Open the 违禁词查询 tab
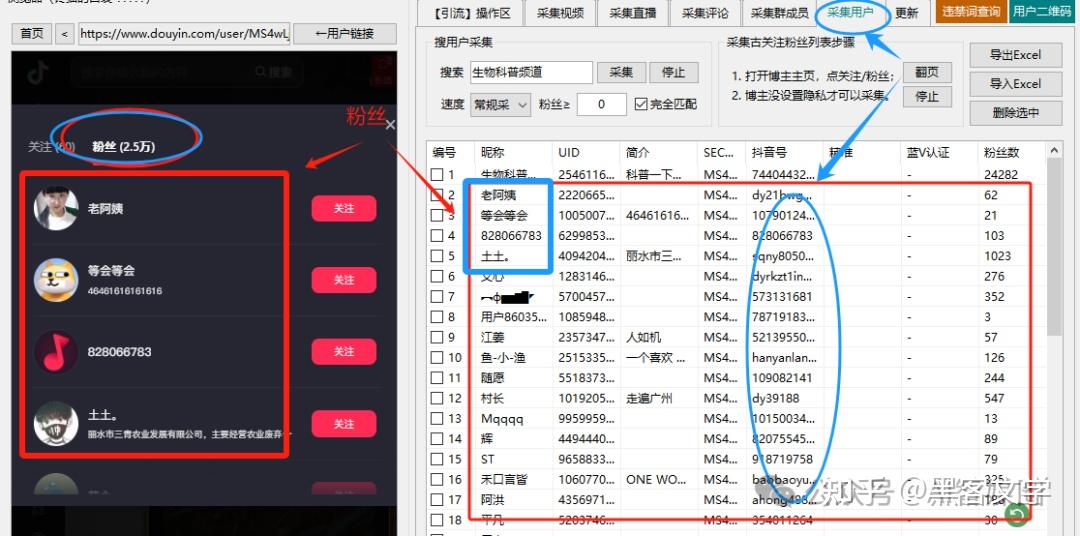1080x536 pixels. click(971, 12)
